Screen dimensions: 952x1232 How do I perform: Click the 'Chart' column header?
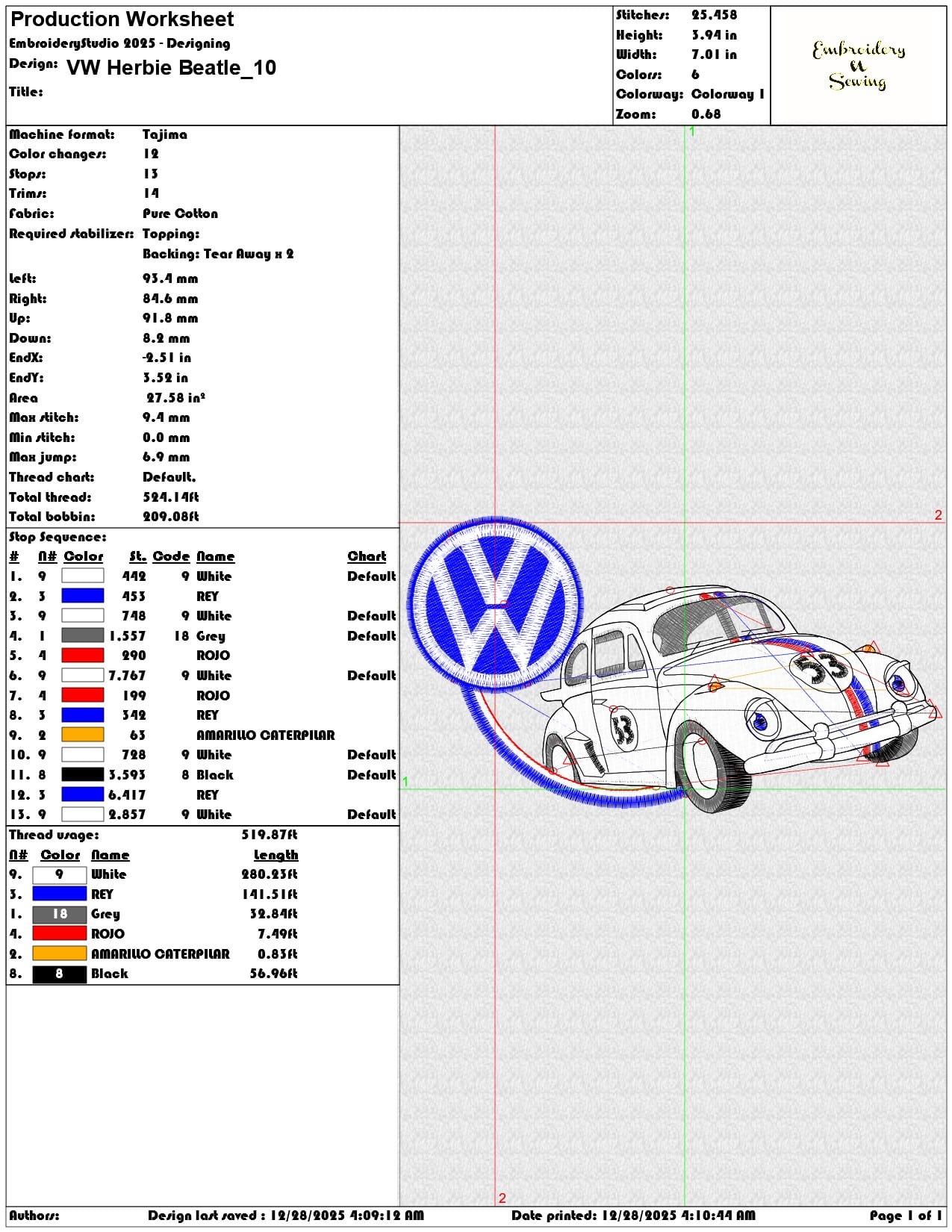click(367, 556)
